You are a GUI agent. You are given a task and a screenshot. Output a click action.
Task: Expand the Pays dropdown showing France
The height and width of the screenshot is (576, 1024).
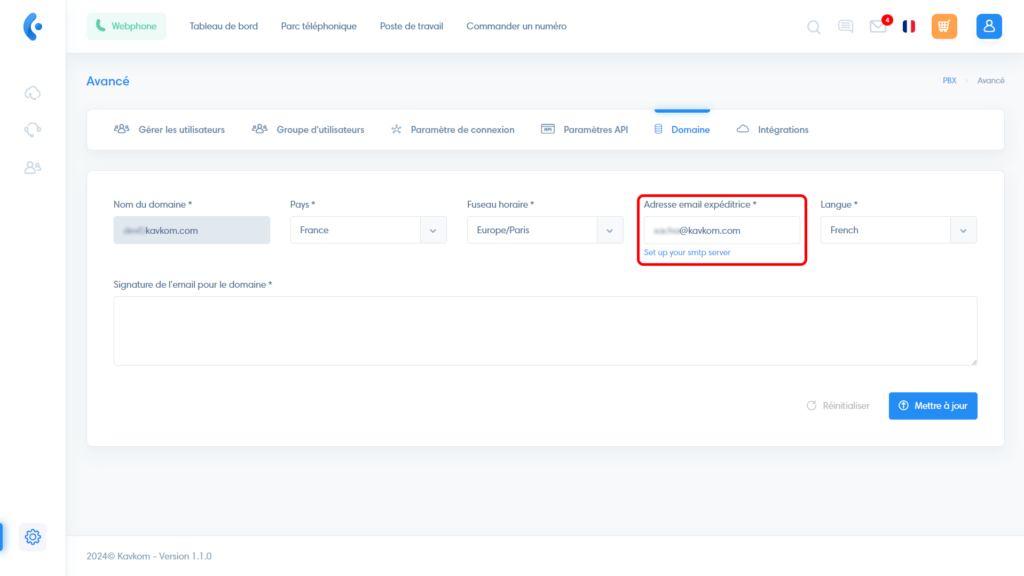[367, 230]
